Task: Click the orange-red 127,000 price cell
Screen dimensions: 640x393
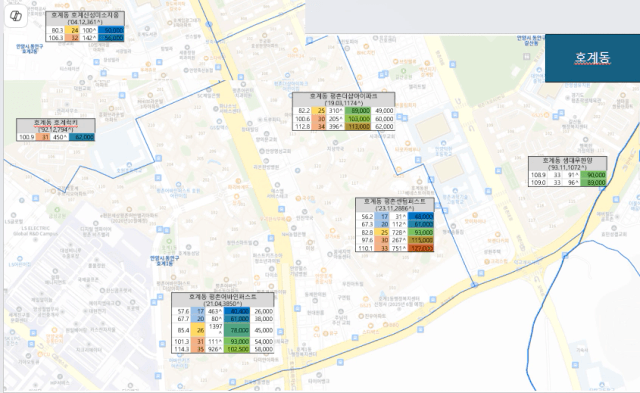Action: (420, 248)
